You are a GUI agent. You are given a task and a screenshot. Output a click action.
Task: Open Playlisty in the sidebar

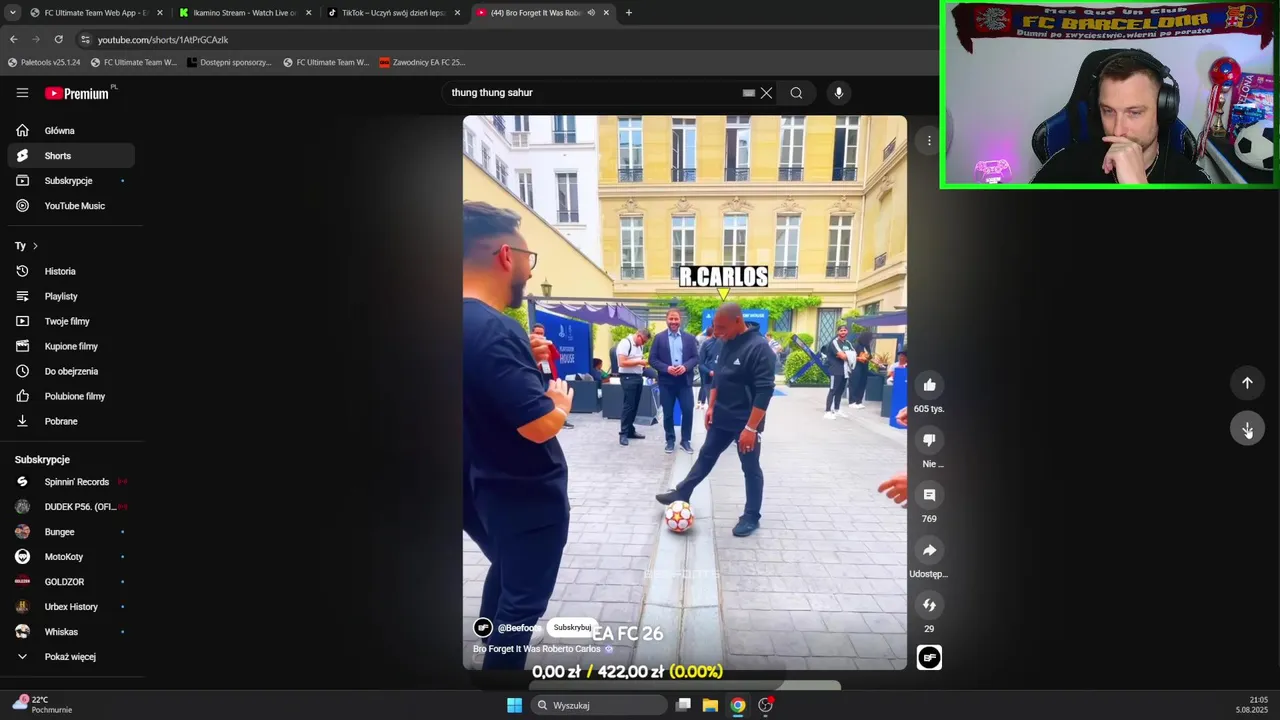(71, 296)
